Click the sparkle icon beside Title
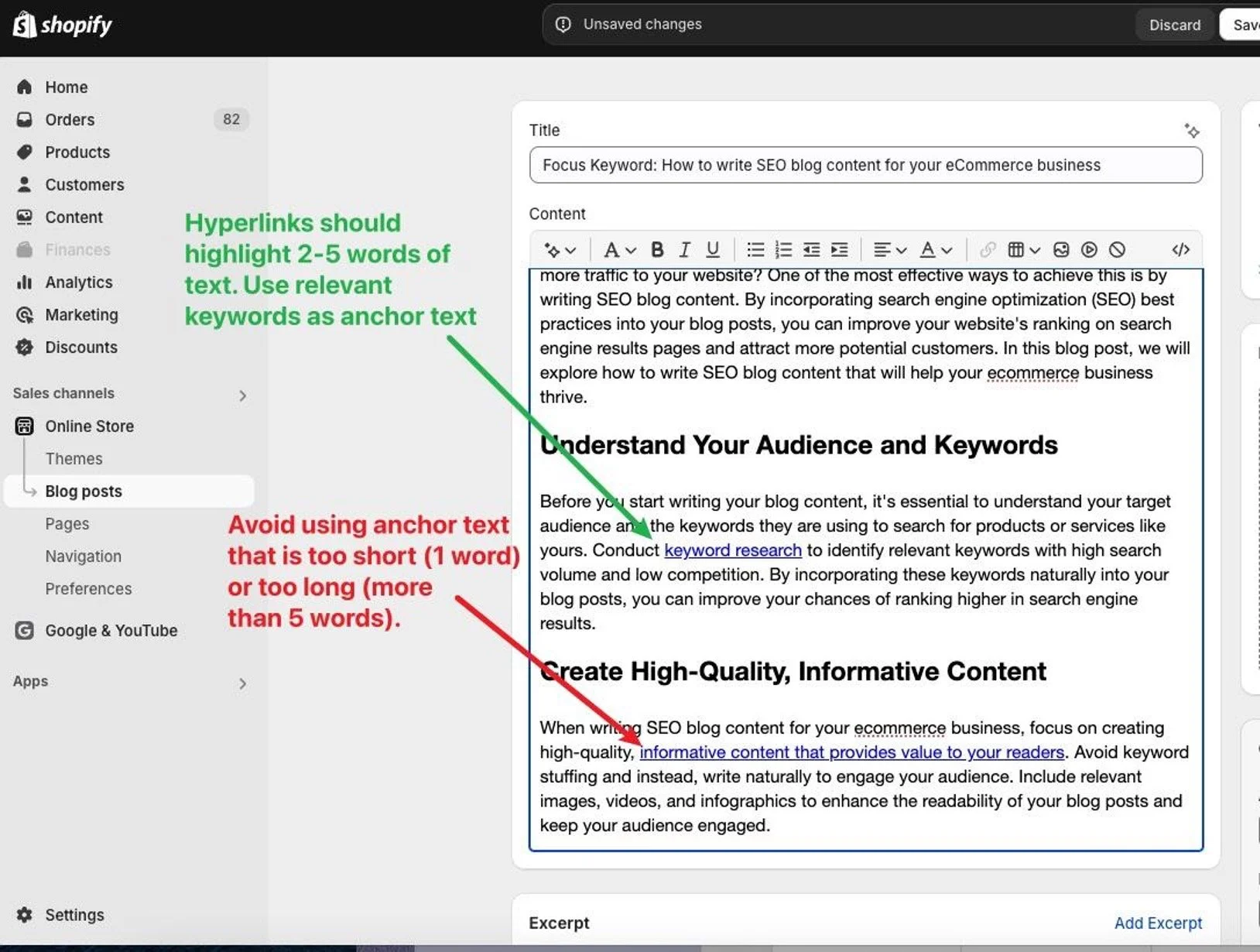 tap(1192, 131)
